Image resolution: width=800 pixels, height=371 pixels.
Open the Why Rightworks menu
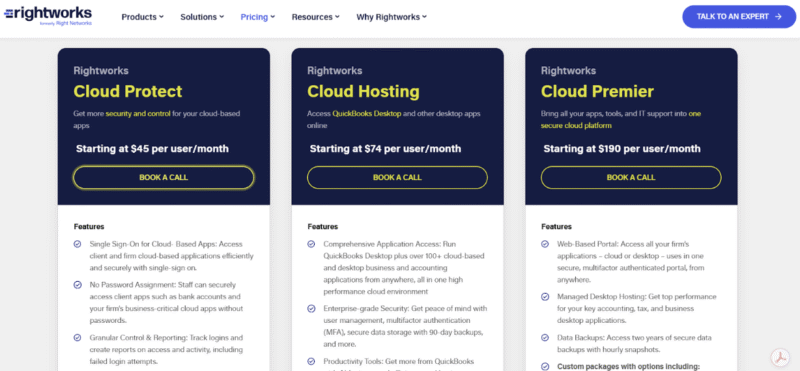[x=391, y=17]
